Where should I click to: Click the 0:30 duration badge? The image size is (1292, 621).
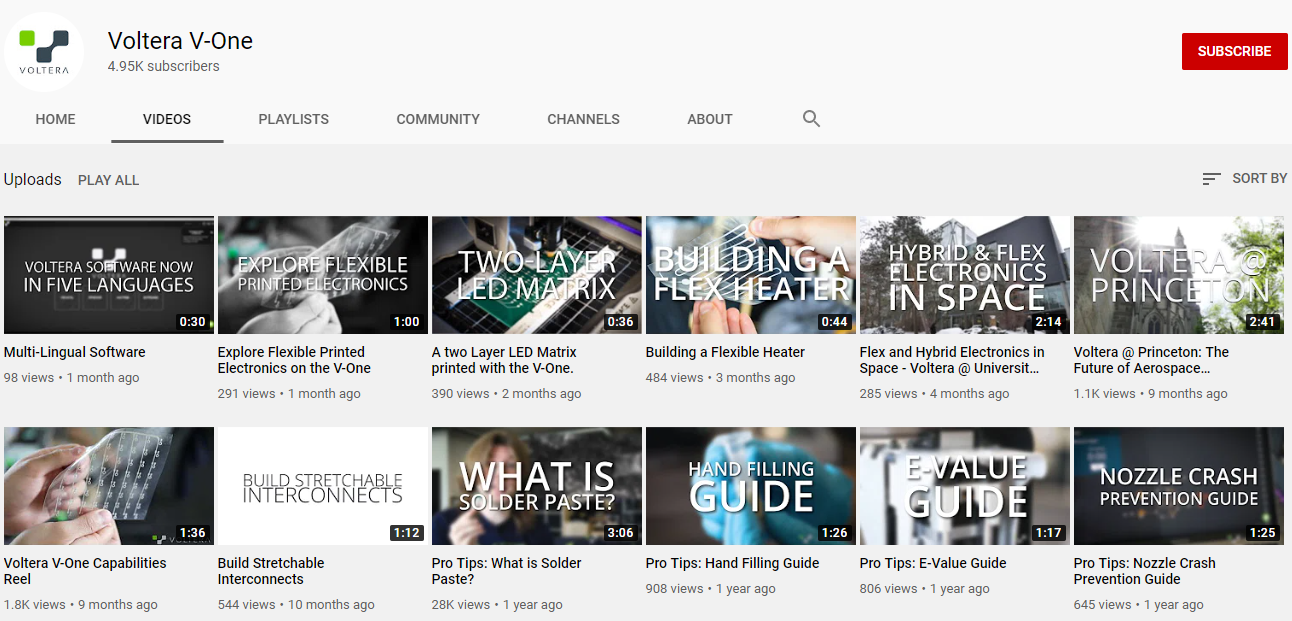[x=192, y=322]
